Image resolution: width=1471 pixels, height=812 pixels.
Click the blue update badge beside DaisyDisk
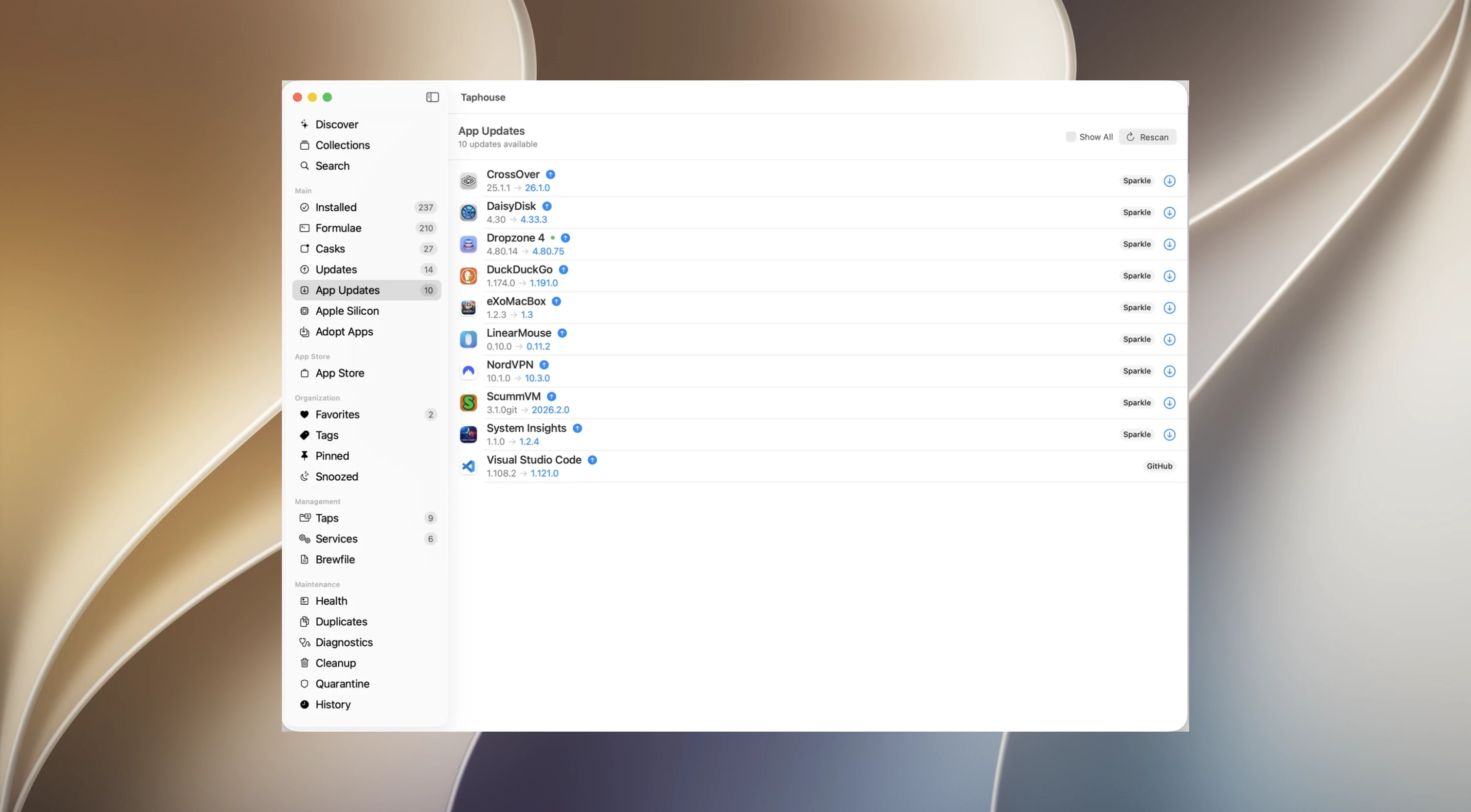(547, 206)
